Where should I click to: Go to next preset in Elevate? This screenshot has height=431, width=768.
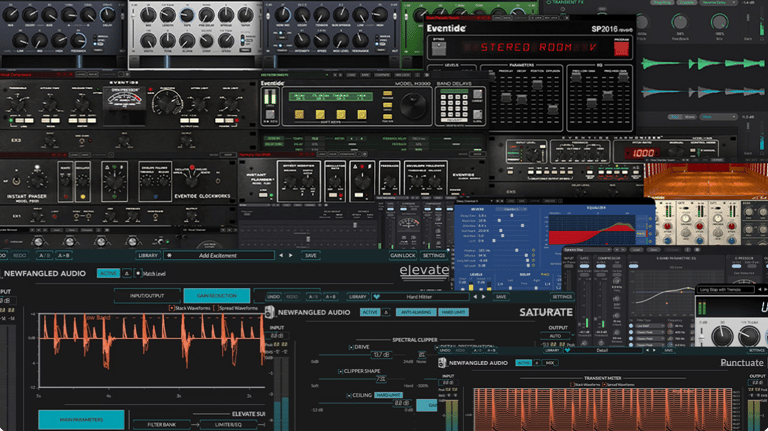(x=291, y=255)
